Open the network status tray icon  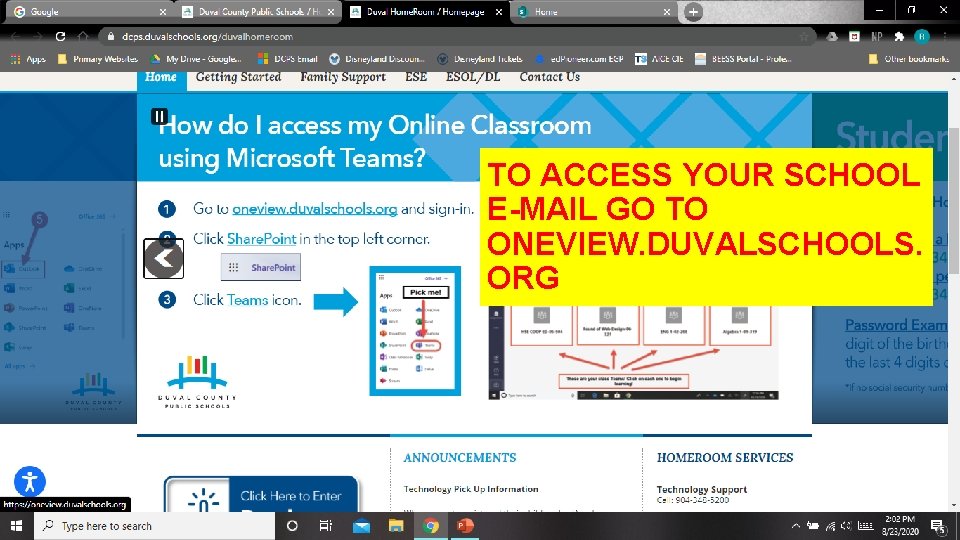pyautogui.click(x=830, y=526)
